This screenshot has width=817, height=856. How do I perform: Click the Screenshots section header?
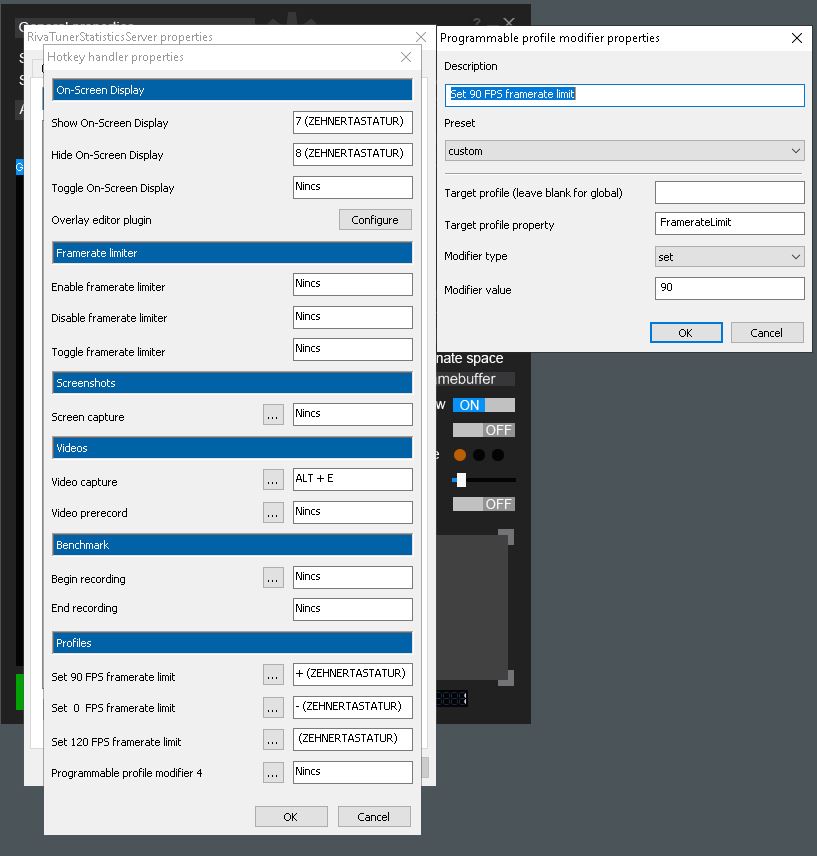click(x=232, y=383)
